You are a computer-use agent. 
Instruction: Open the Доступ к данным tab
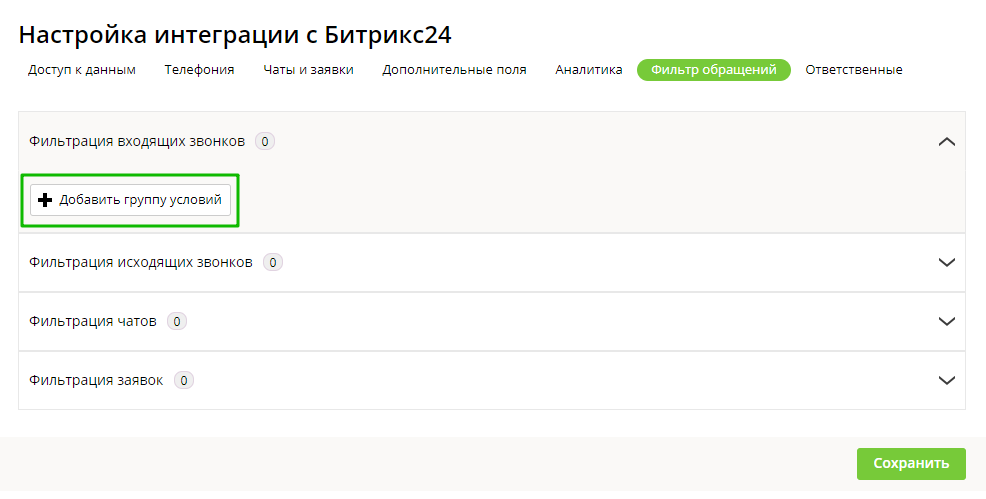pos(82,70)
